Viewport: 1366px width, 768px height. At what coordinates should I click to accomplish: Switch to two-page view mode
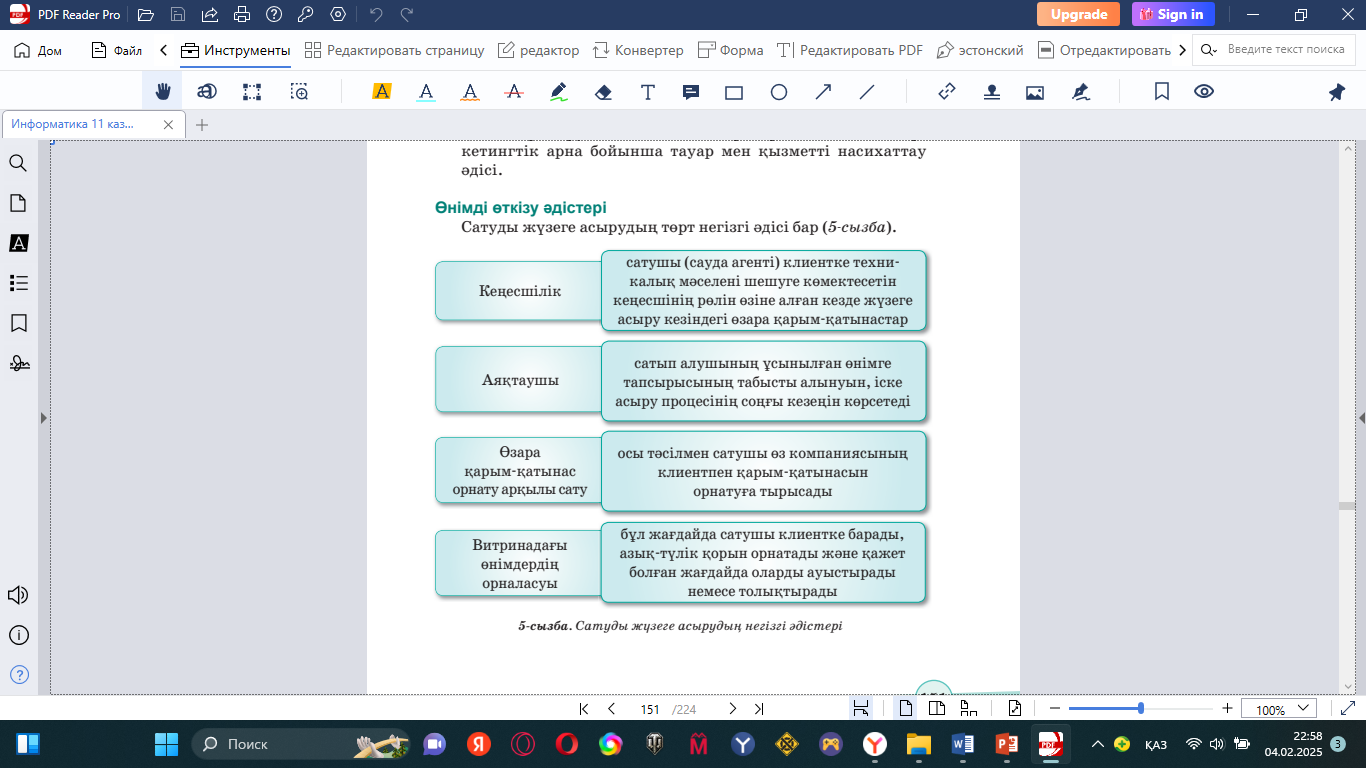coord(937,709)
